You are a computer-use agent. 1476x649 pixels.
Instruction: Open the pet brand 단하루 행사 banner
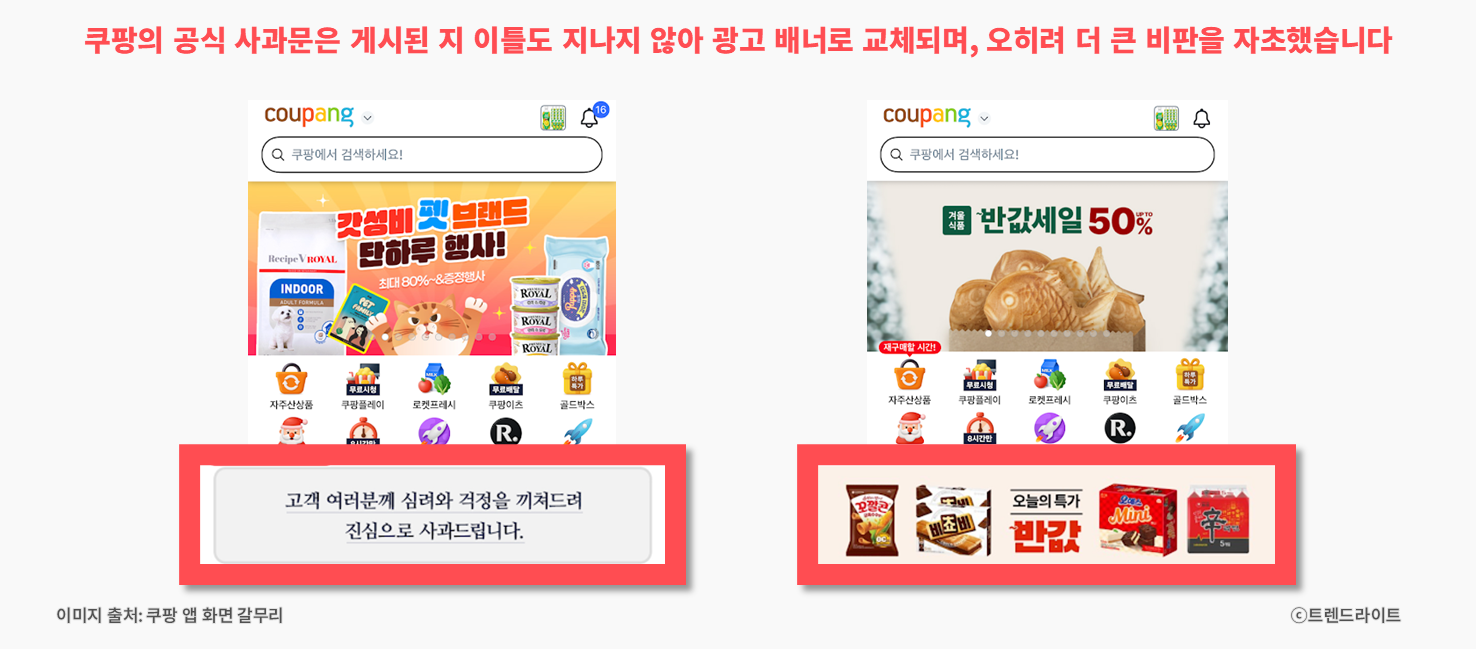pyautogui.click(x=432, y=268)
